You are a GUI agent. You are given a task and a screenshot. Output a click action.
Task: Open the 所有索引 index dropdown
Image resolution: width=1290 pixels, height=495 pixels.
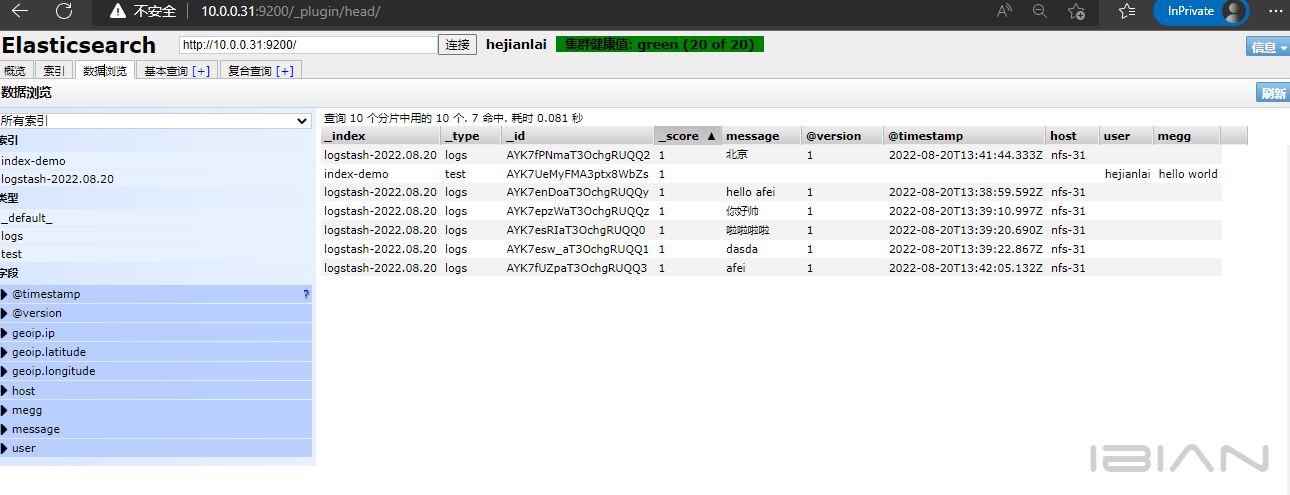coord(156,121)
